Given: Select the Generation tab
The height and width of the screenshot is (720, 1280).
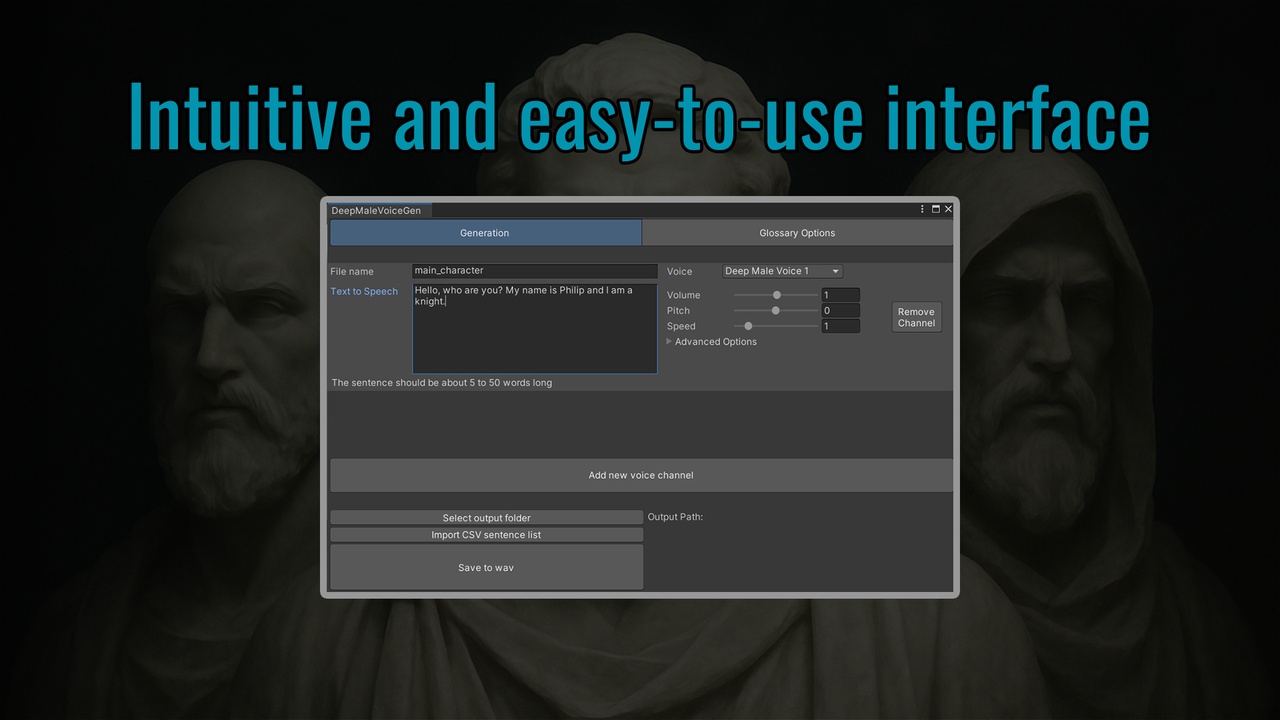Looking at the screenshot, I should tap(485, 233).
